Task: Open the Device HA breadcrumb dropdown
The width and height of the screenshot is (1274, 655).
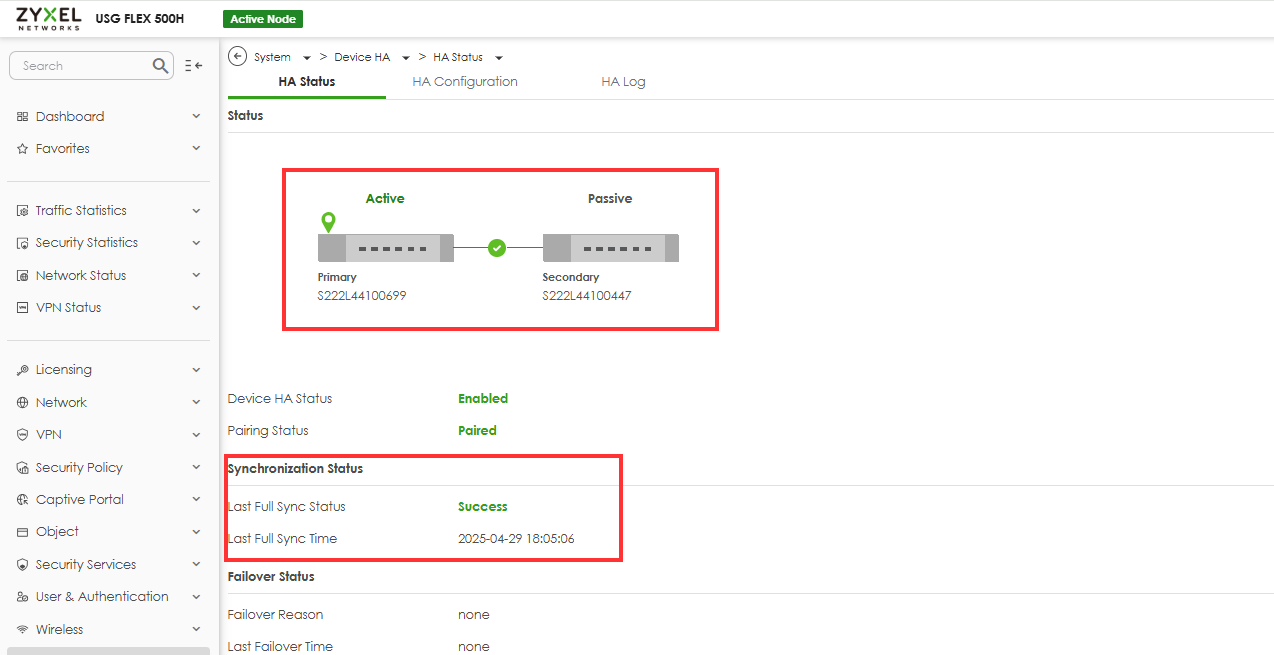Action: coord(406,58)
